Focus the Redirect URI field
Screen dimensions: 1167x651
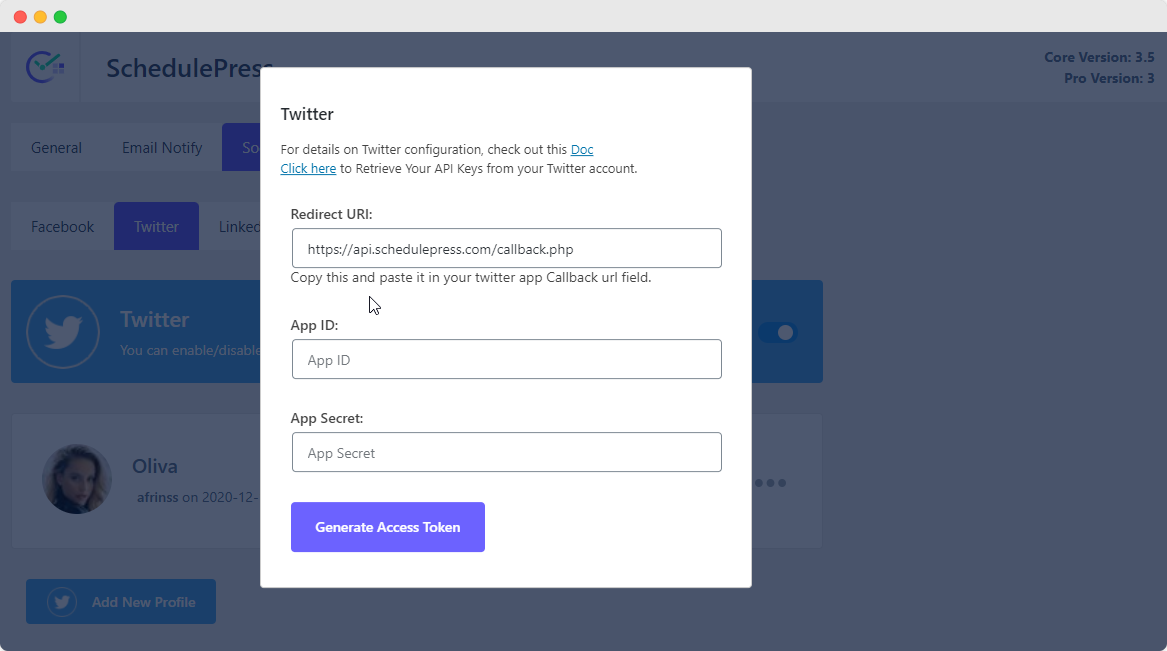click(x=507, y=248)
